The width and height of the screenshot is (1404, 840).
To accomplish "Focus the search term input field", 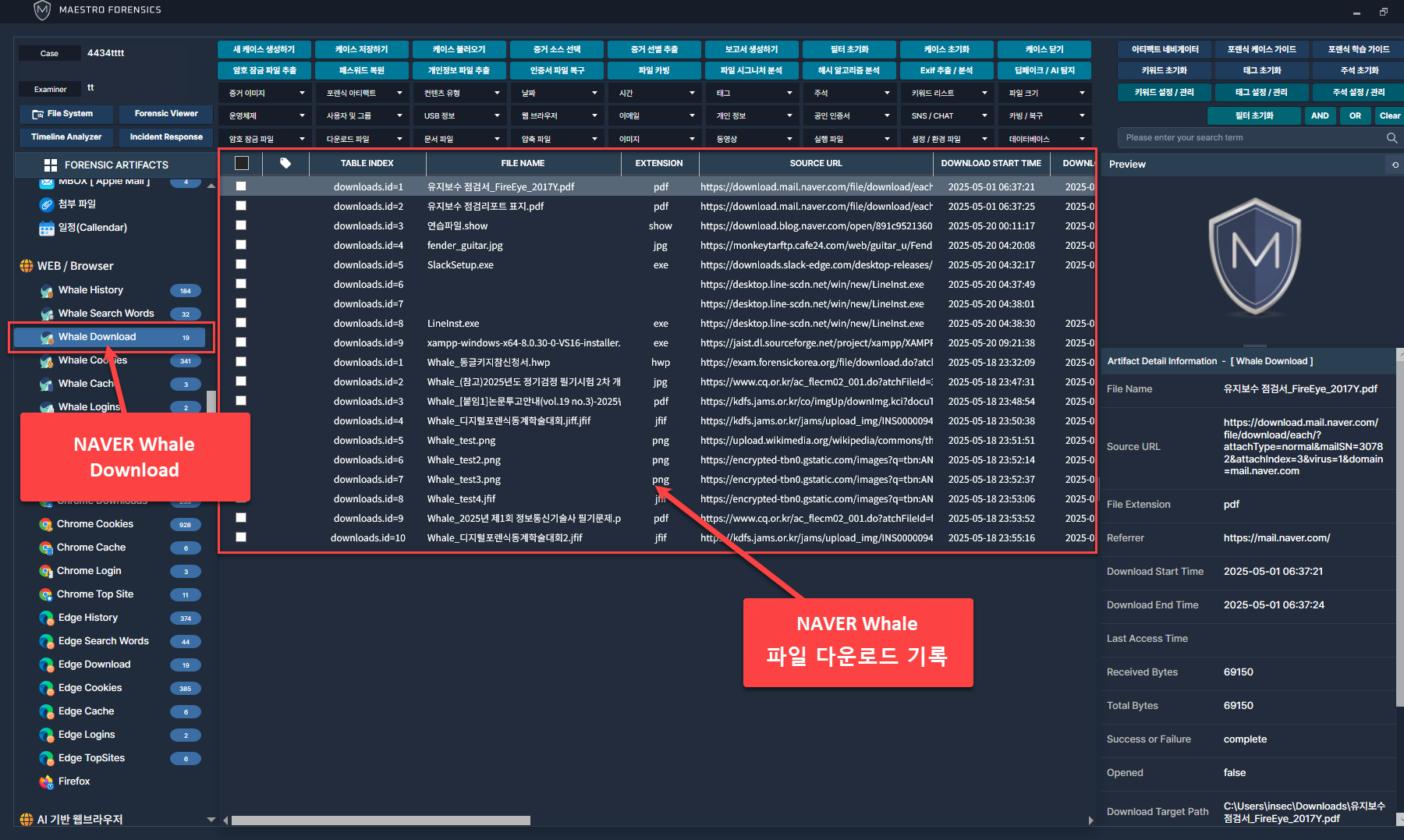I will point(1248,138).
